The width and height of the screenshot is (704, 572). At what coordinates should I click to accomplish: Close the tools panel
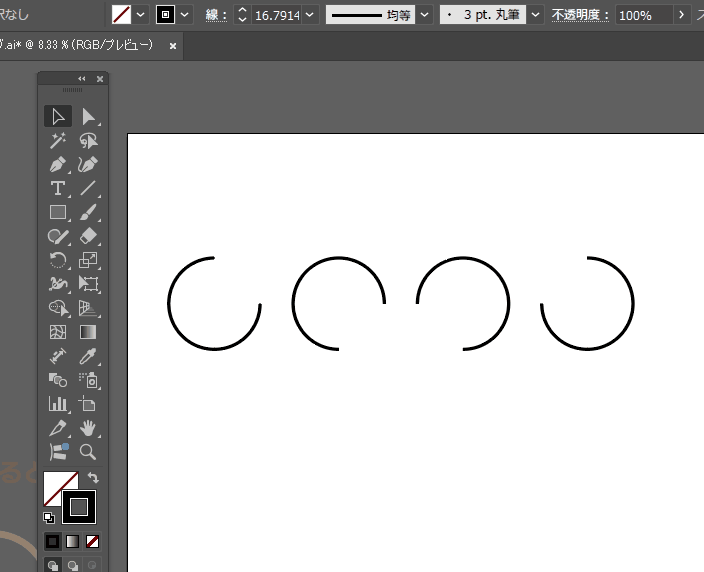click(x=100, y=79)
